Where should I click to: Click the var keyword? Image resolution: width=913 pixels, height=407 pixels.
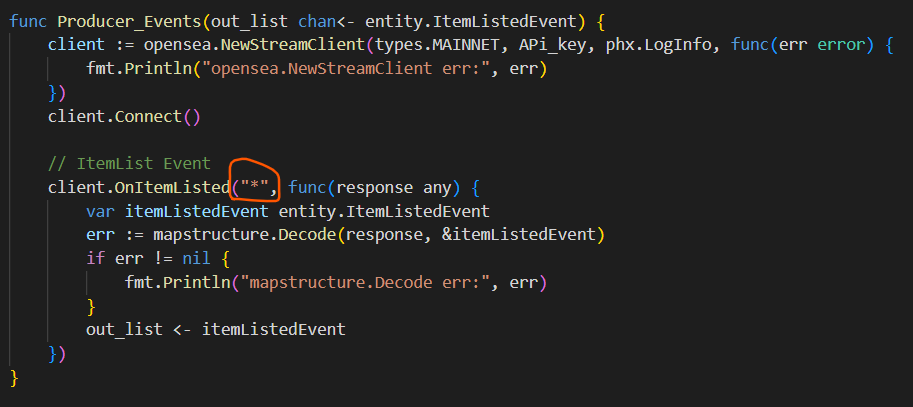[101, 211]
